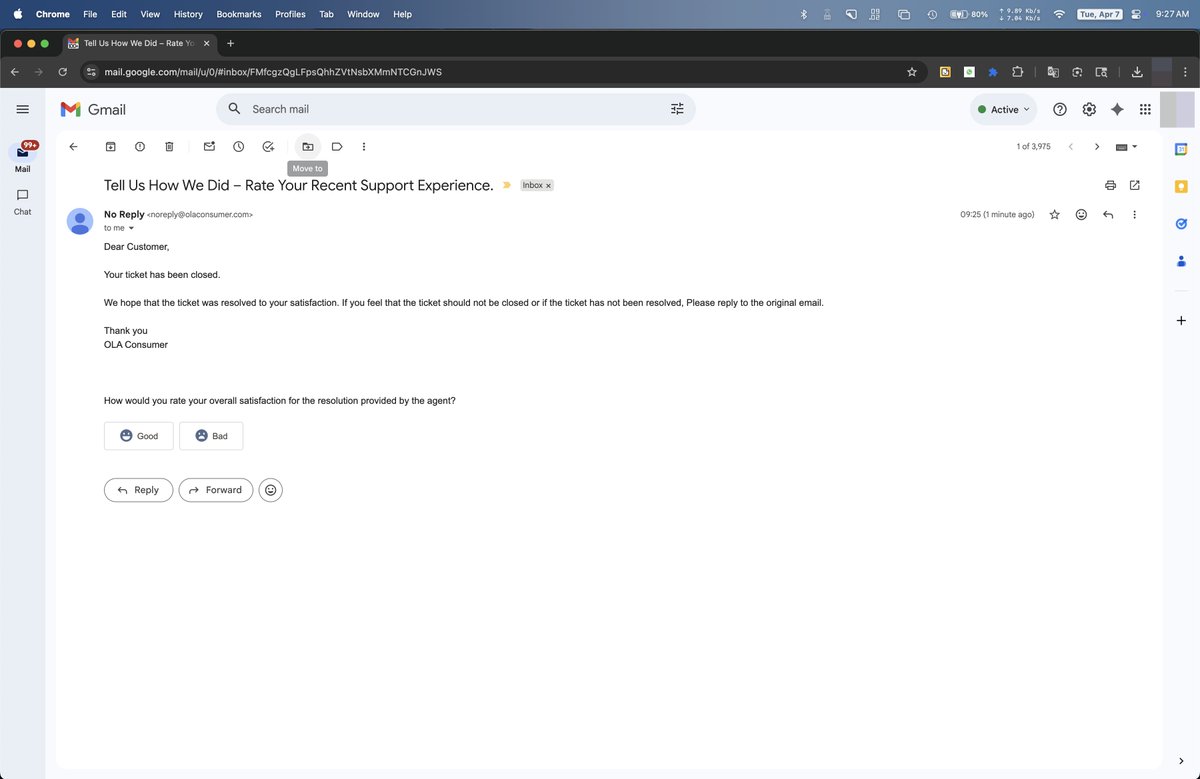
Task: Open the Contacts side panel
Action: pyautogui.click(x=1181, y=261)
